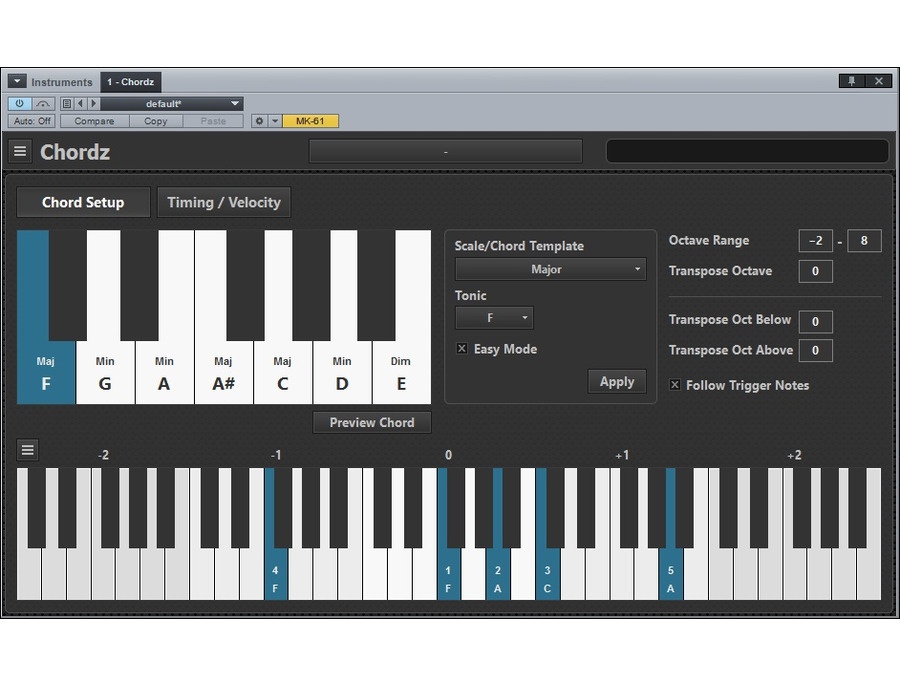Expand the Tonic F dropdown
The width and height of the screenshot is (900, 687).
494,318
